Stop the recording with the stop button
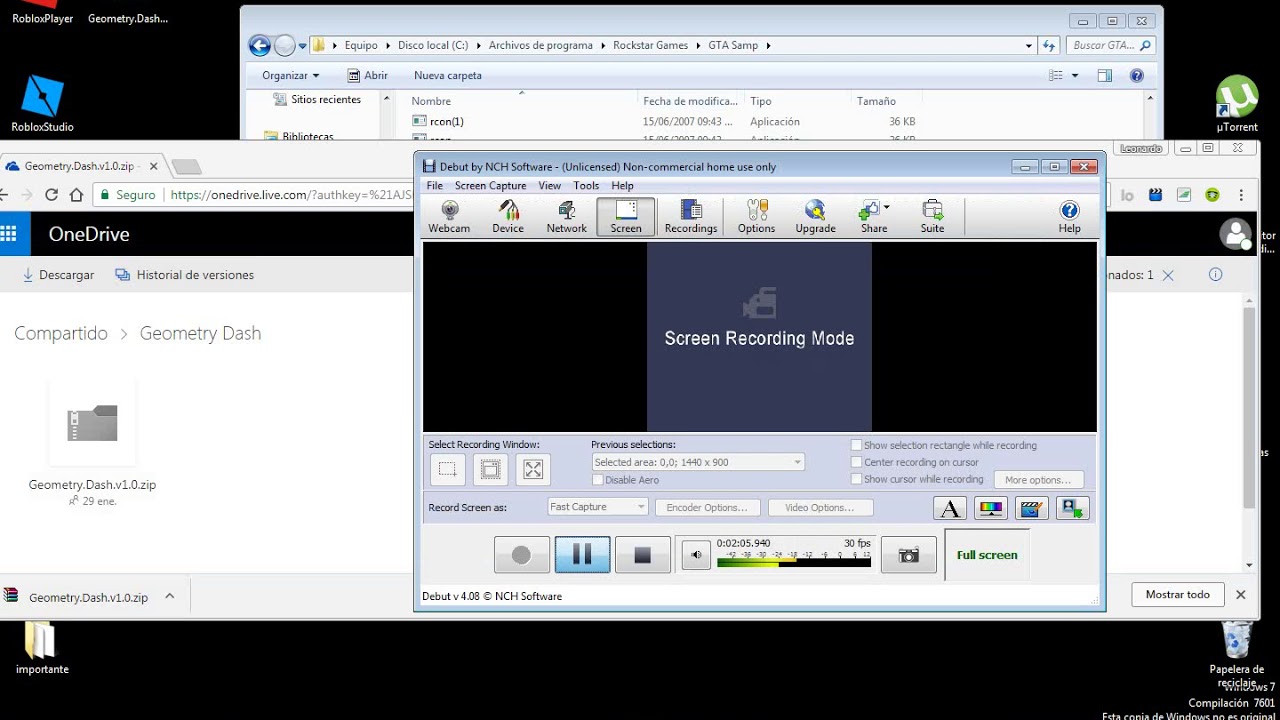This screenshot has width=1280, height=720. 643,555
